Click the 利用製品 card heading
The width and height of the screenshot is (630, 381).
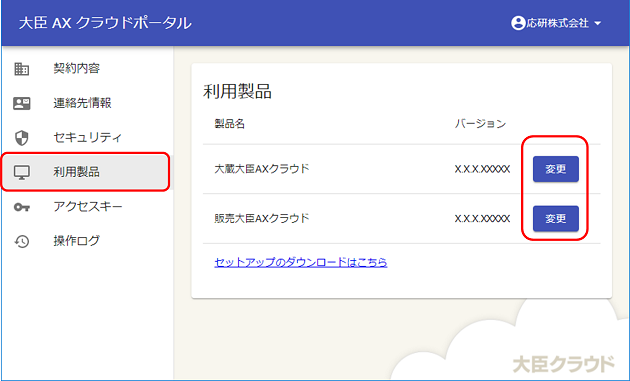(237, 92)
